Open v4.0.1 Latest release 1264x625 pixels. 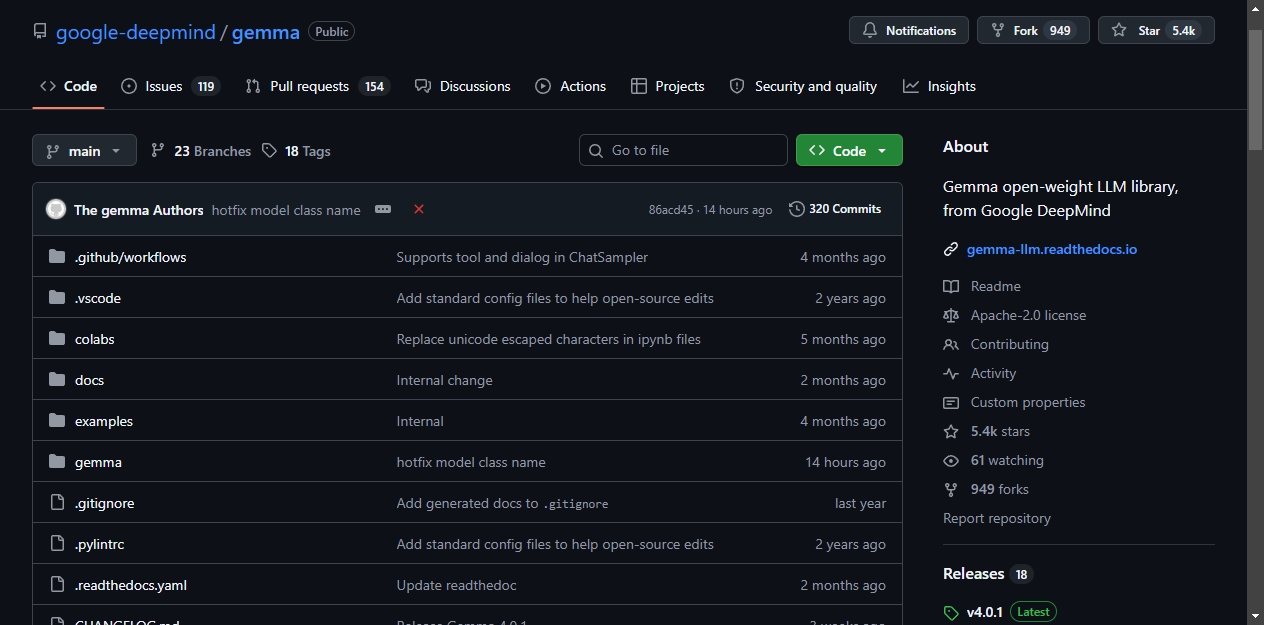point(1000,612)
